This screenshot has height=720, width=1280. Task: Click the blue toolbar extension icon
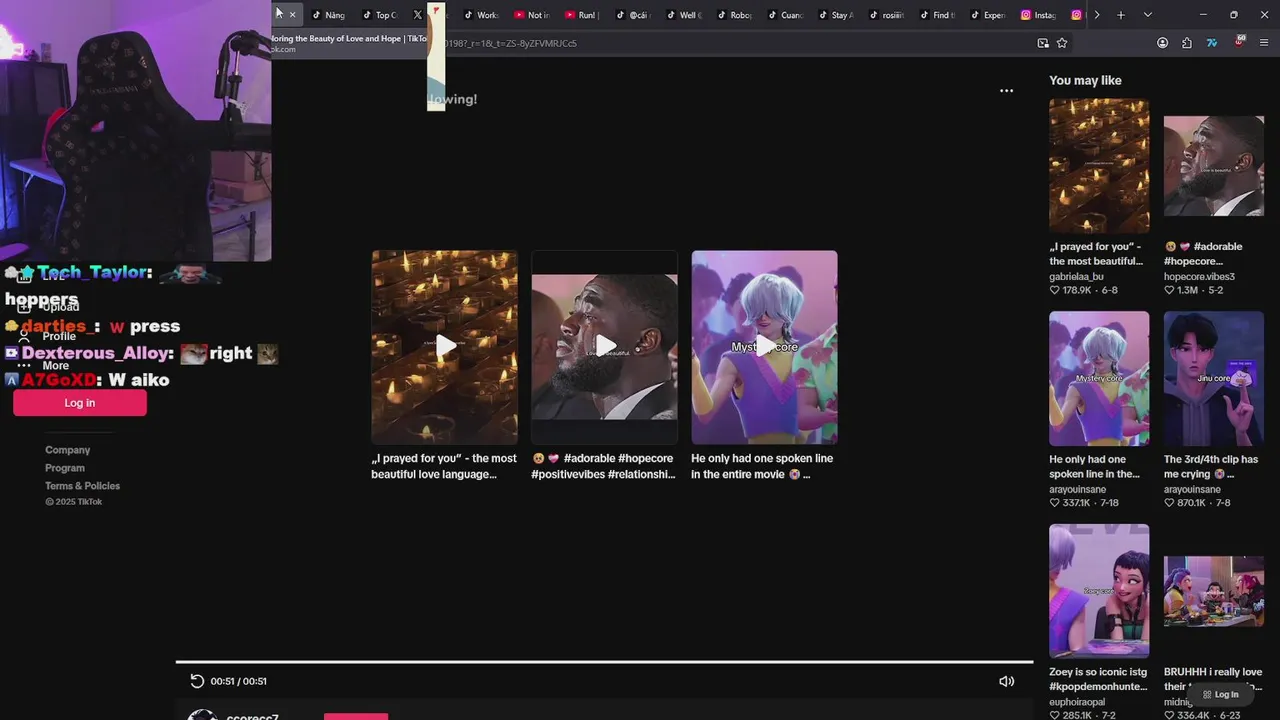(x=1212, y=43)
